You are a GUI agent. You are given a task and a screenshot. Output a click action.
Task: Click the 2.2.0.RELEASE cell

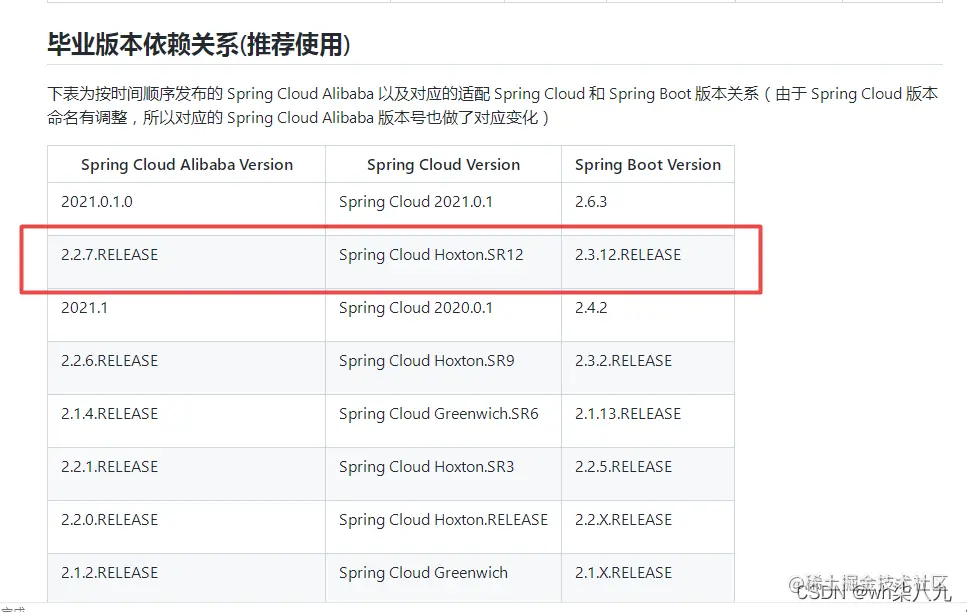tap(187, 527)
